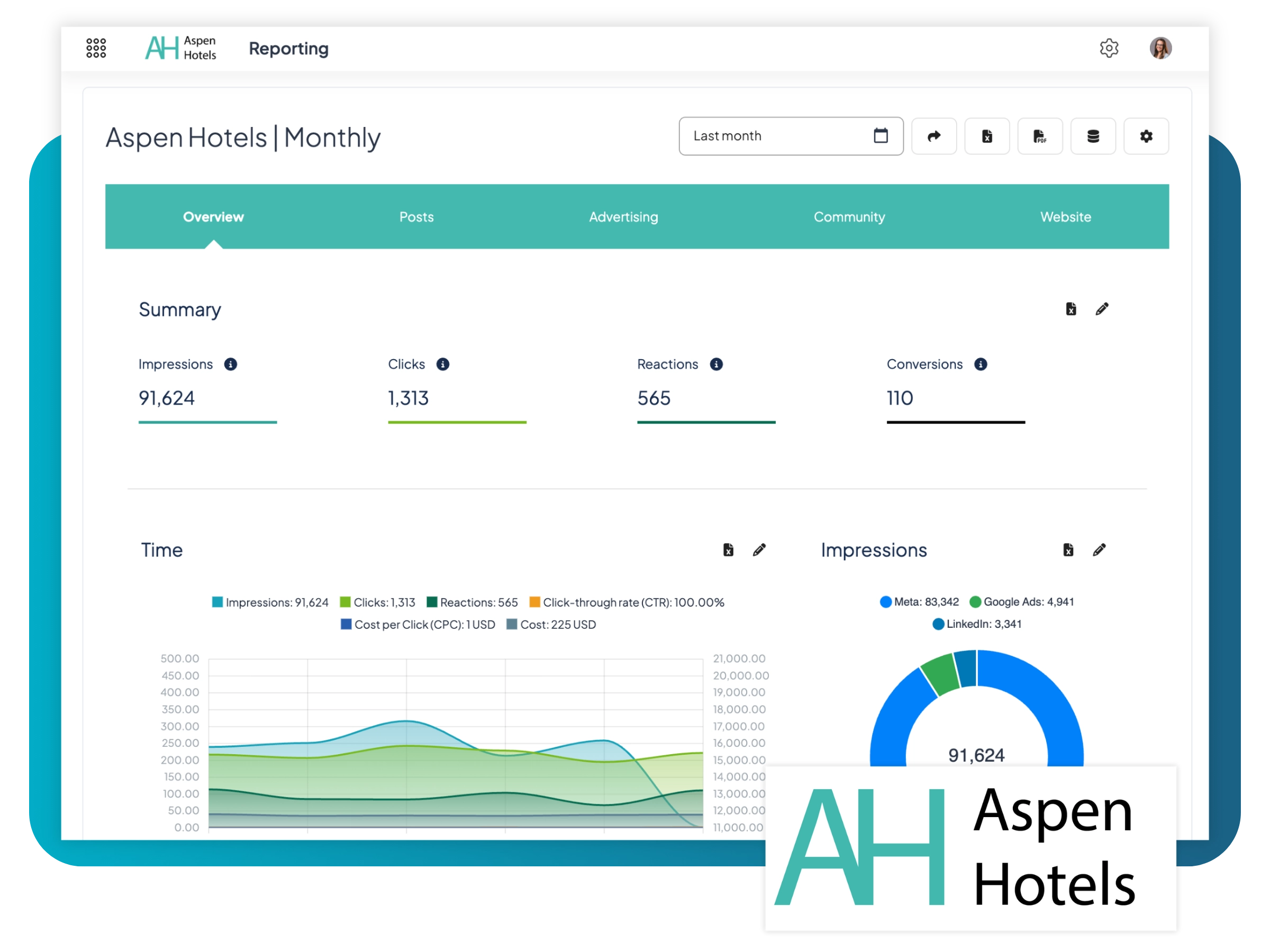Open the user profile avatar menu
The image size is (1270, 952).
(x=1160, y=48)
